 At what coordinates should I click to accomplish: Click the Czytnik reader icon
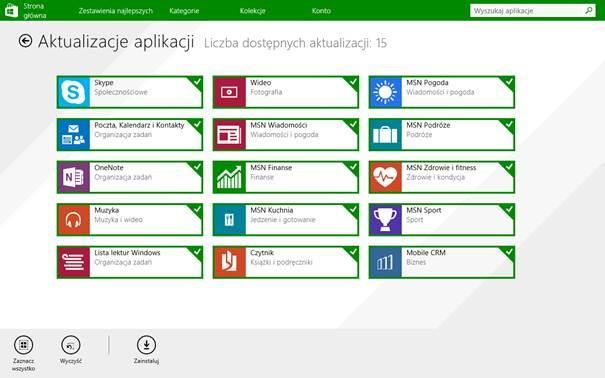coord(230,262)
